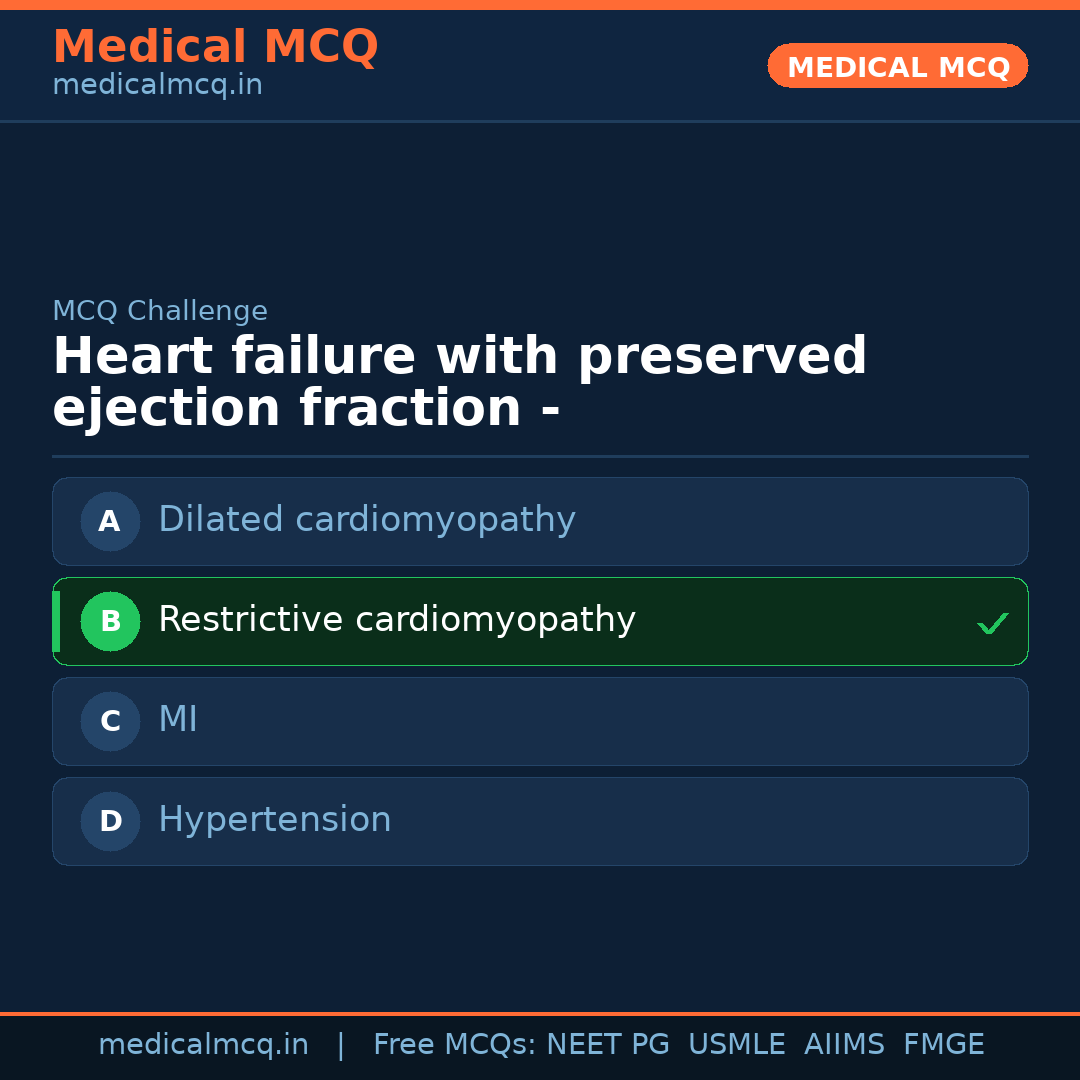The height and width of the screenshot is (1080, 1080).
Task: Click the circular D option badge
Action: tap(110, 821)
